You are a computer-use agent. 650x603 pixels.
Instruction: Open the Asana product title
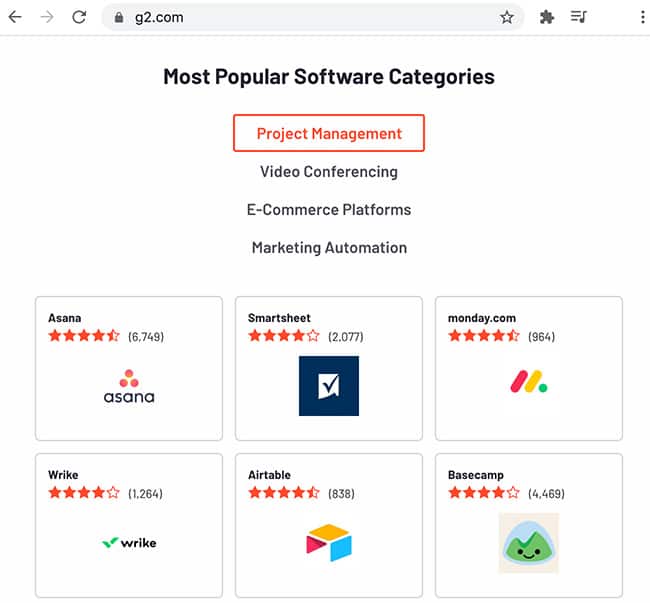point(65,318)
